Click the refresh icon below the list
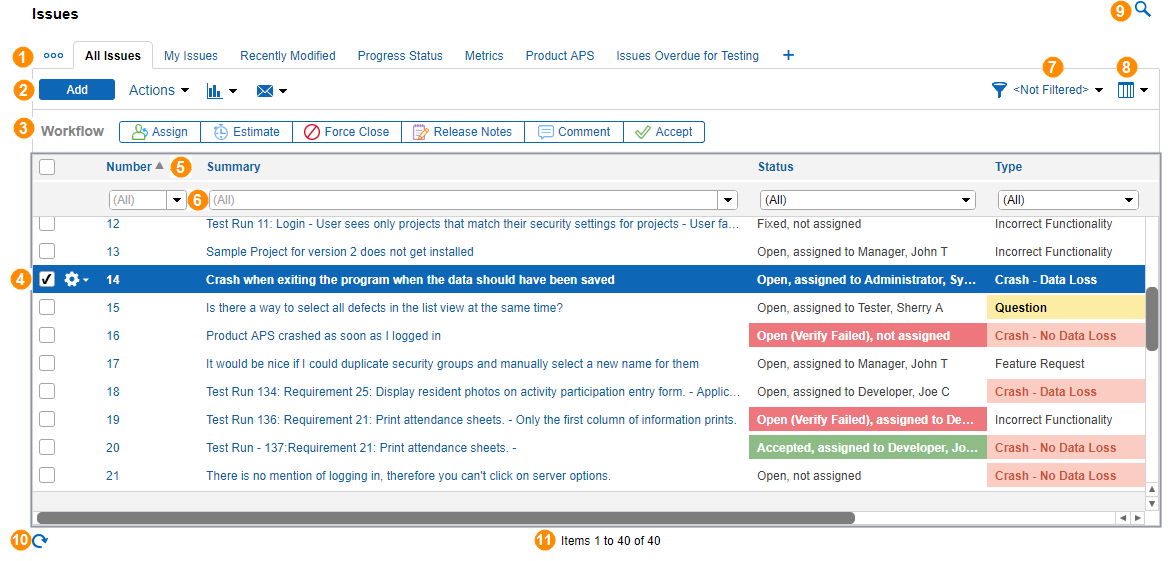1171x561 pixels. tap(40, 541)
